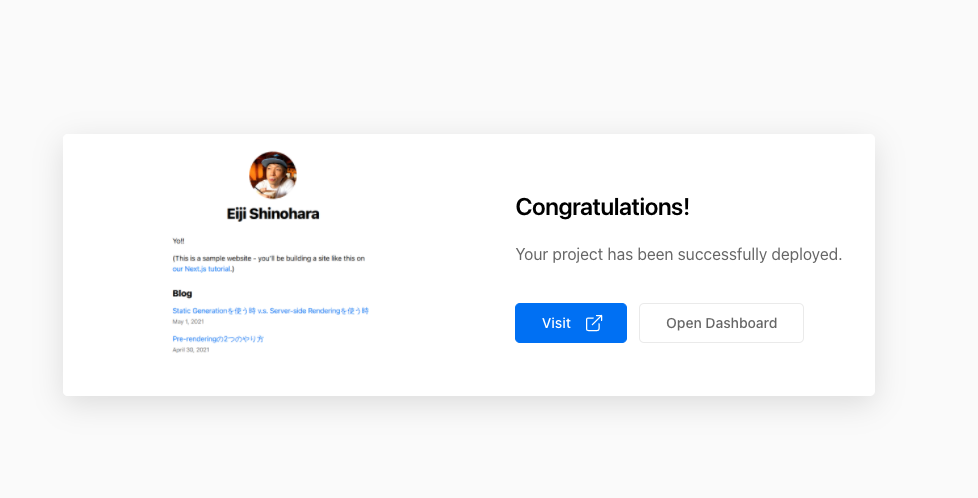
Task: Open the Static Generation vs. Server-side Rendering post
Action: click(x=271, y=311)
